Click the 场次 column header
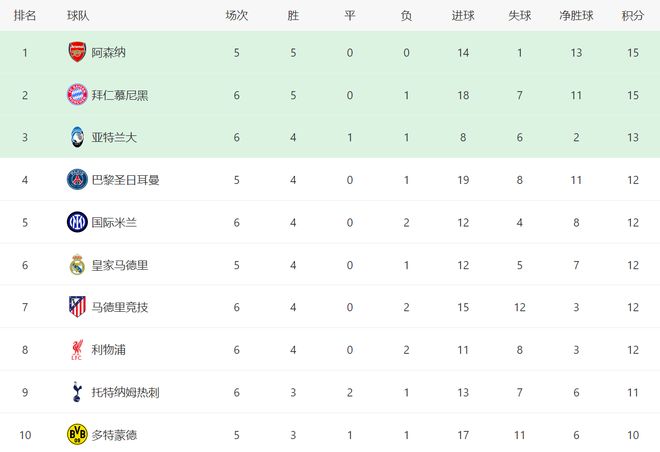The height and width of the screenshot is (452, 660). pos(236,16)
